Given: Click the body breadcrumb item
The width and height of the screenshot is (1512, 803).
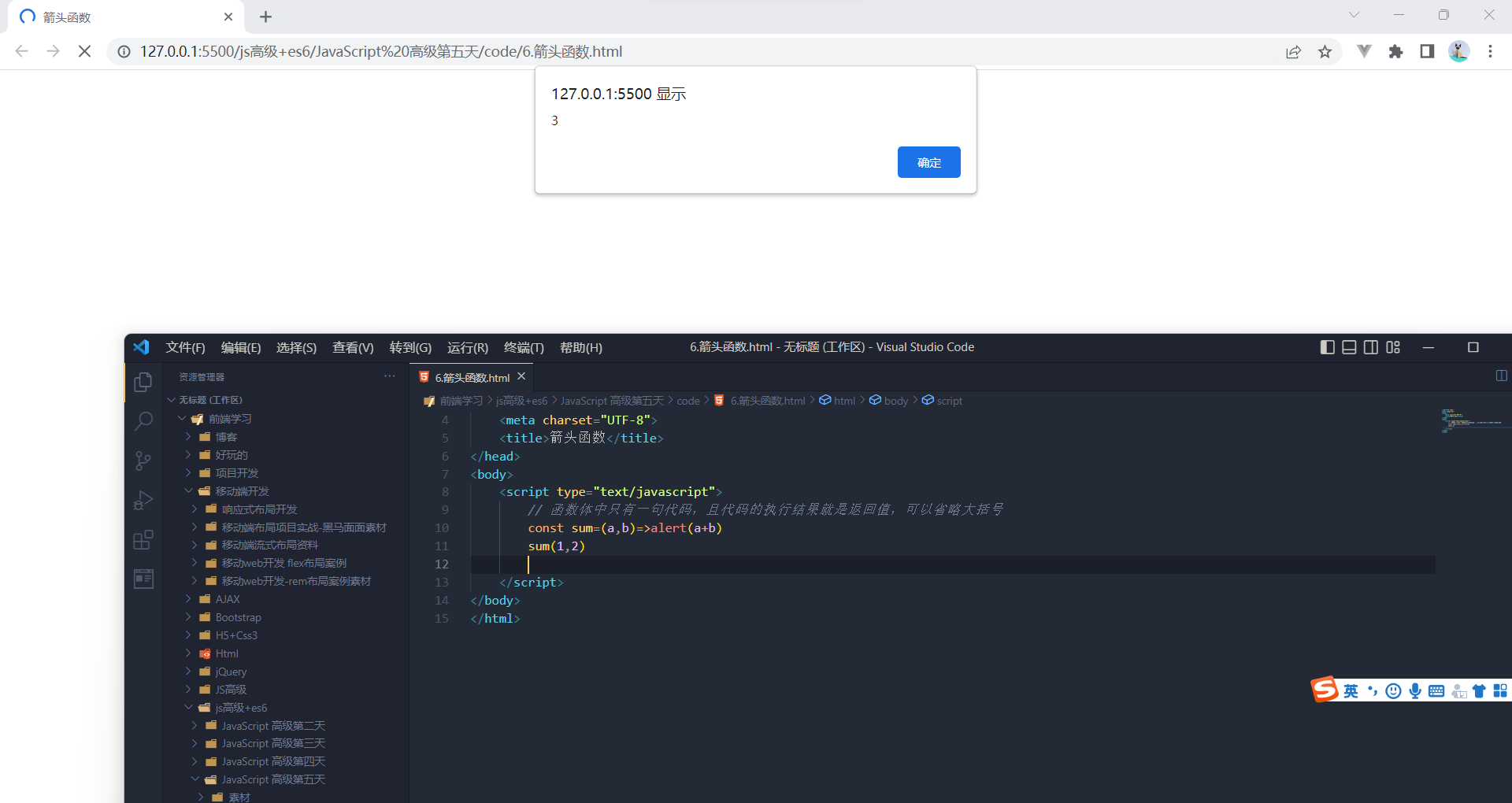Looking at the screenshot, I should pyautogui.click(x=895, y=400).
